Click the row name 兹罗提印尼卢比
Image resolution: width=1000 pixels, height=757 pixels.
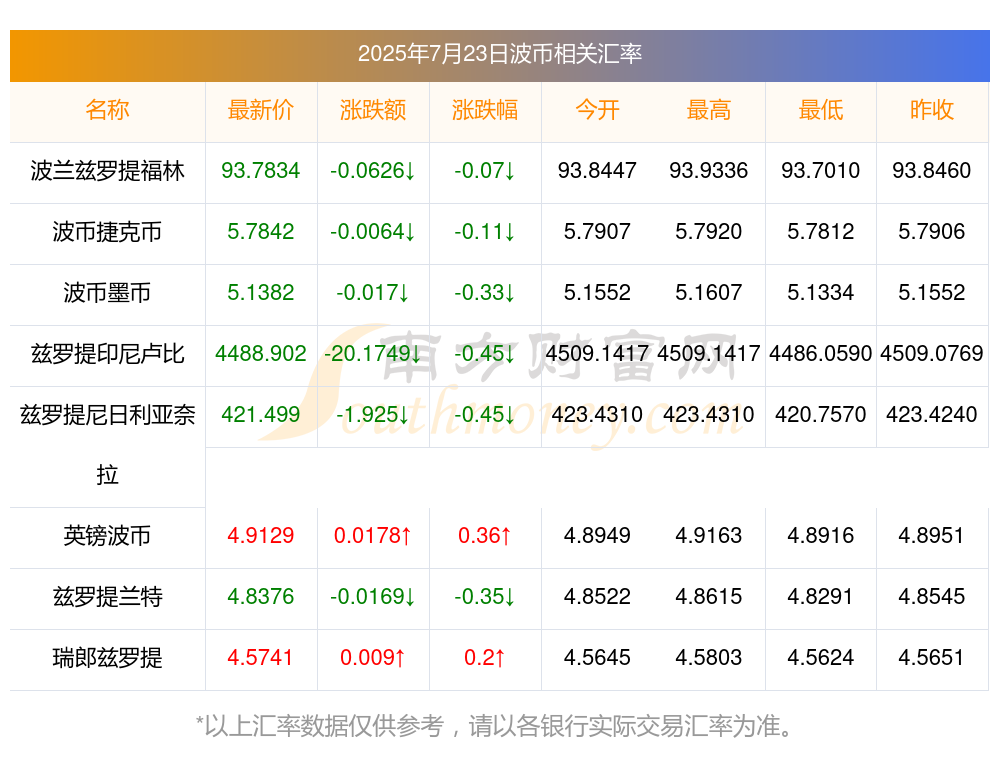[107, 353]
